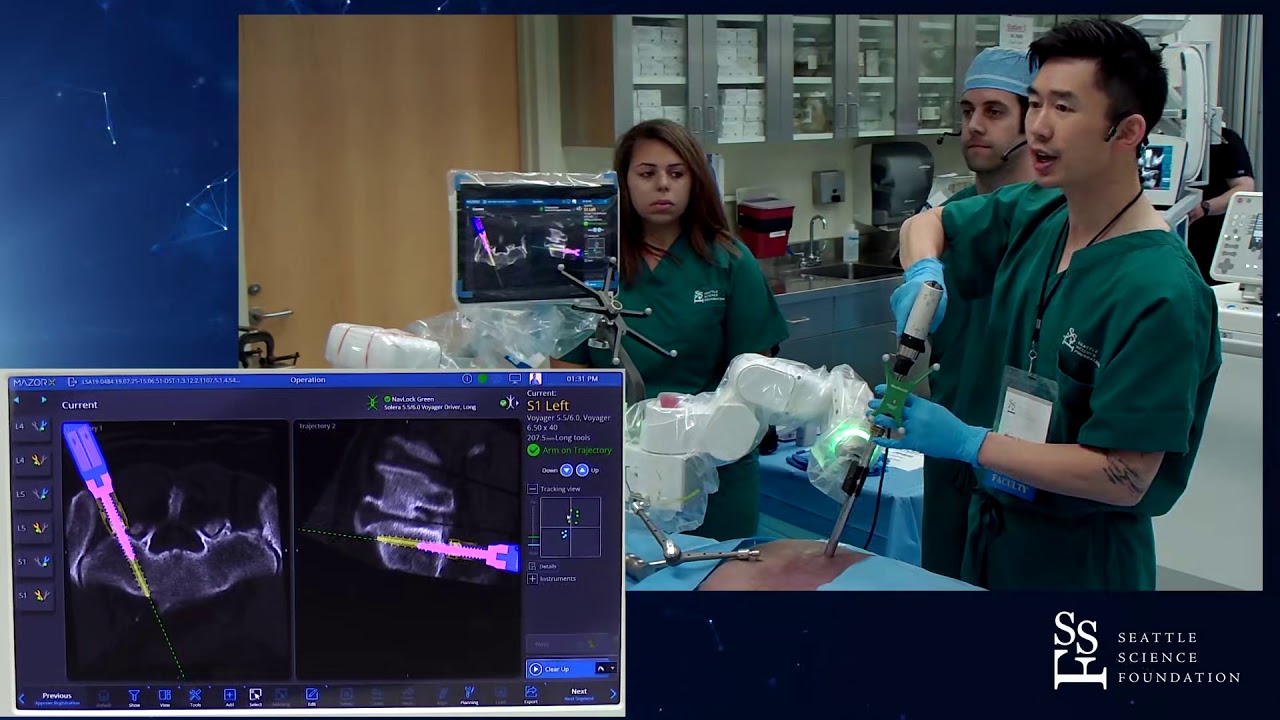Click the Trajectory 1 axial view
1280x720 pixels.
[x=176, y=550]
